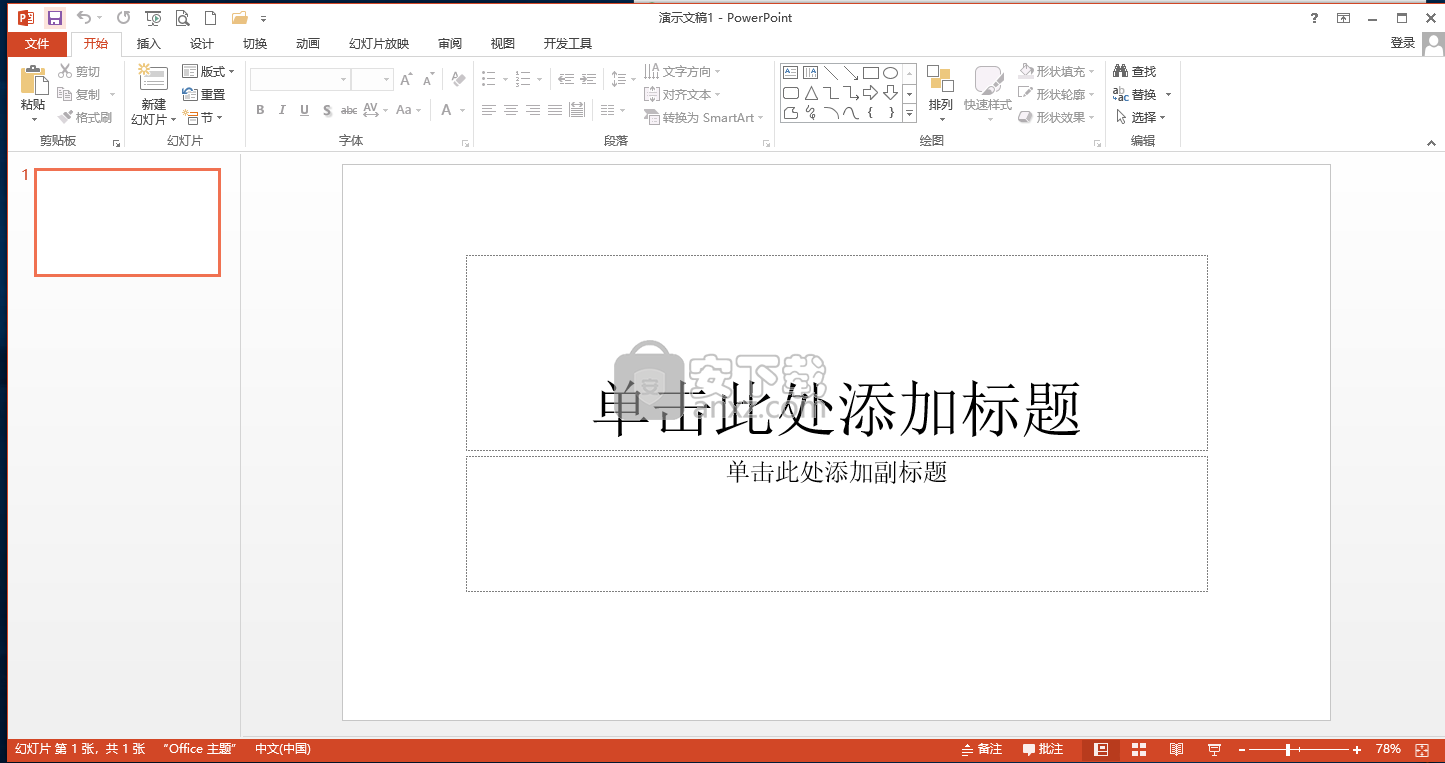The height and width of the screenshot is (763, 1445).
Task: Toggle strikethrough abc button
Action: pyautogui.click(x=349, y=110)
